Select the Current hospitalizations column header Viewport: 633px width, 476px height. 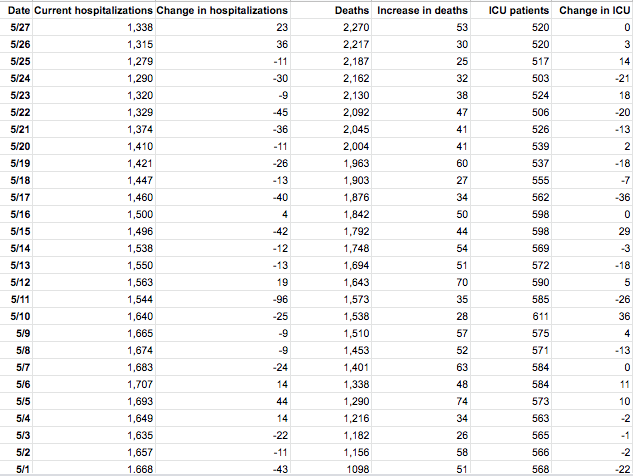coord(94,10)
